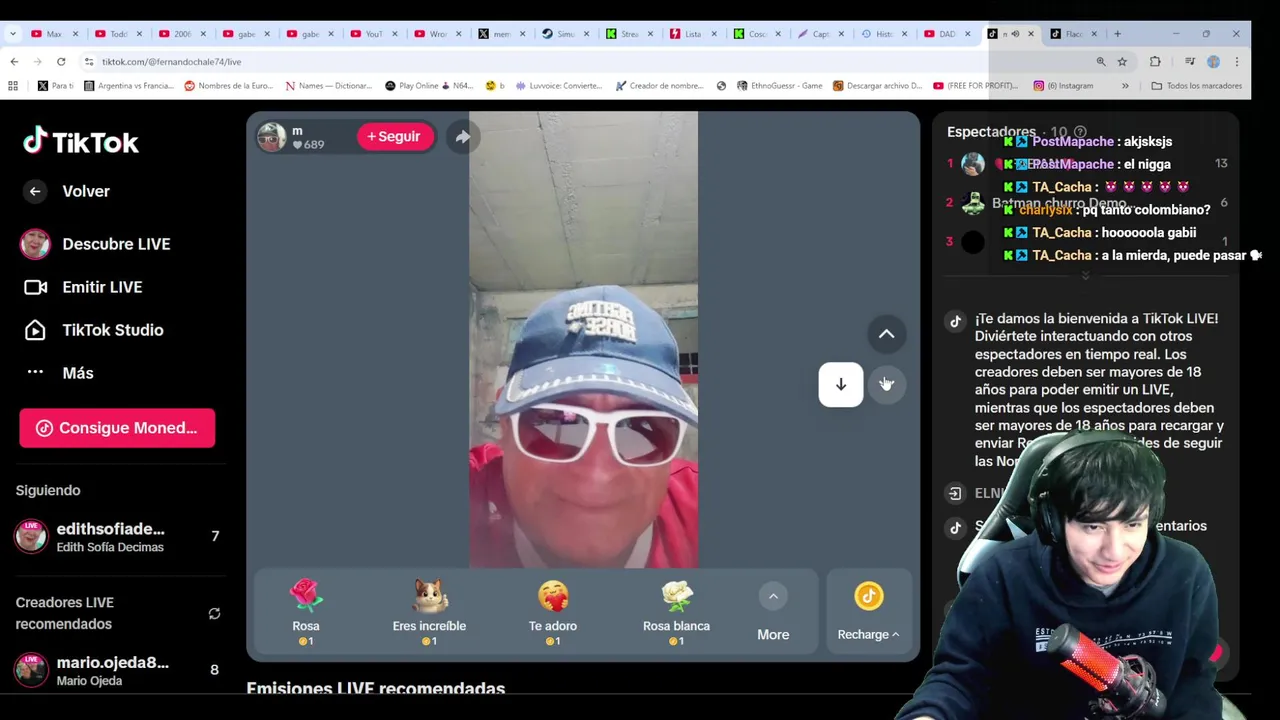Click the live video feed
Viewport: 1280px width, 720px height.
pyautogui.click(x=584, y=340)
